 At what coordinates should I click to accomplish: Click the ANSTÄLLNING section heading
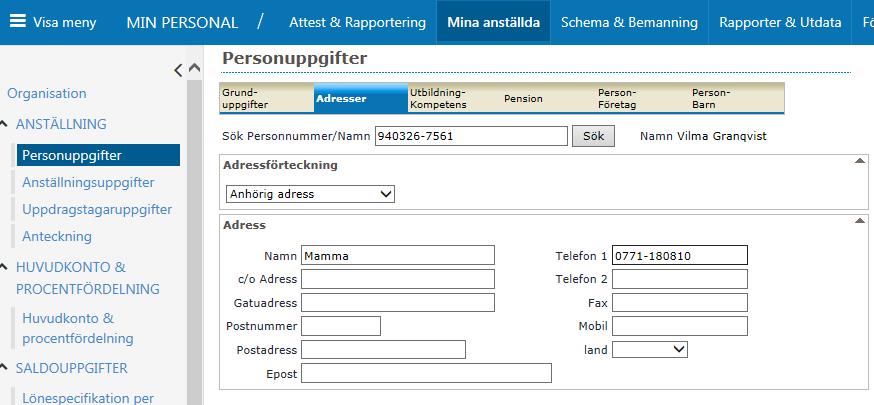point(61,124)
